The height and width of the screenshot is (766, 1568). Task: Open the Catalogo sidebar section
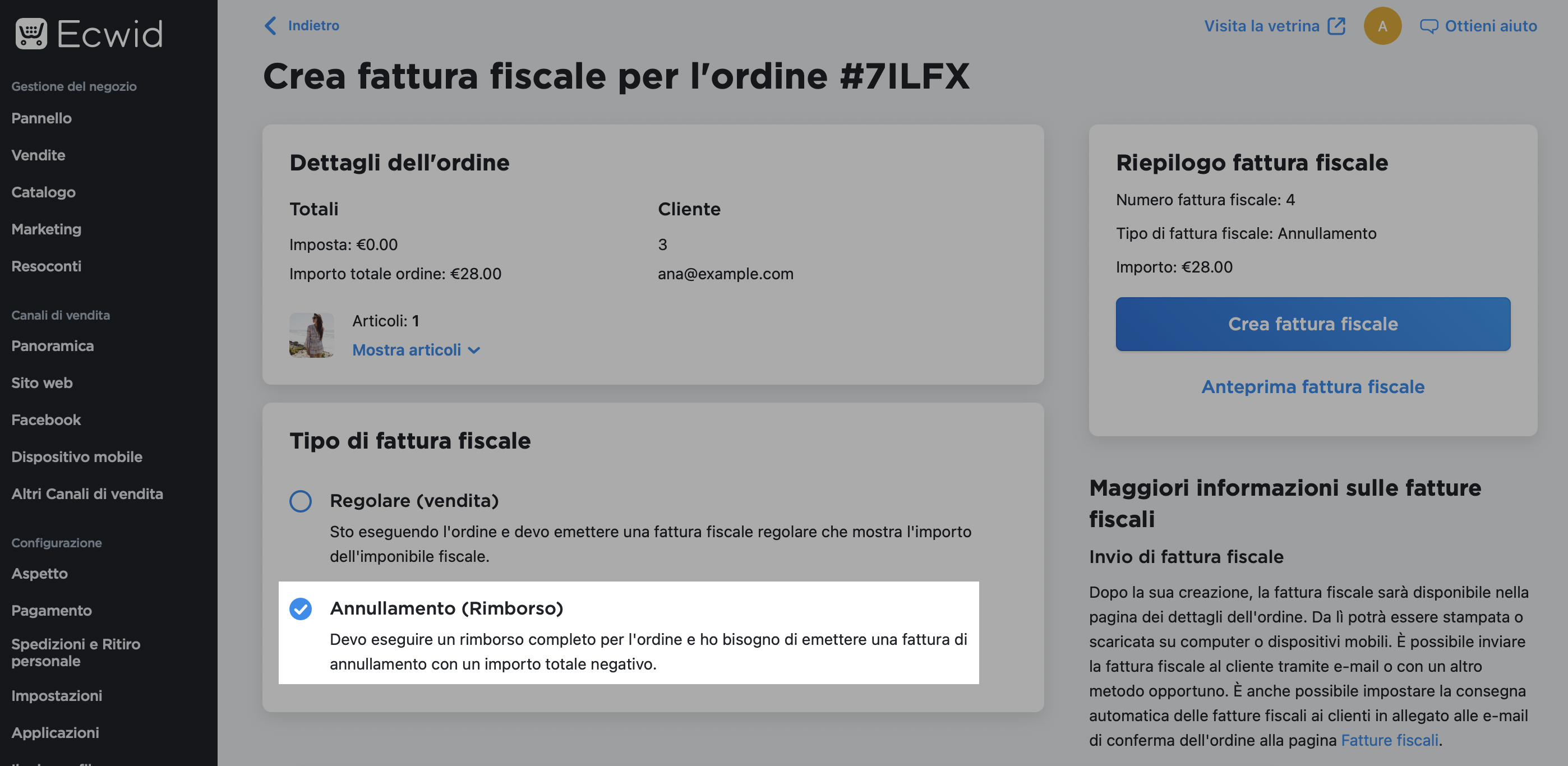[x=43, y=192]
